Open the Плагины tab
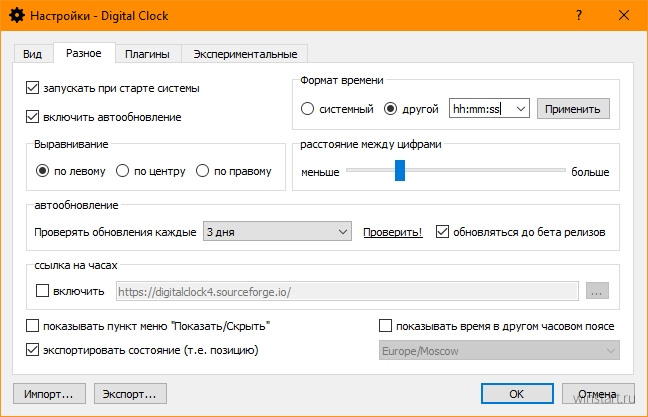Screen dimensions: 648x417 pos(148,54)
